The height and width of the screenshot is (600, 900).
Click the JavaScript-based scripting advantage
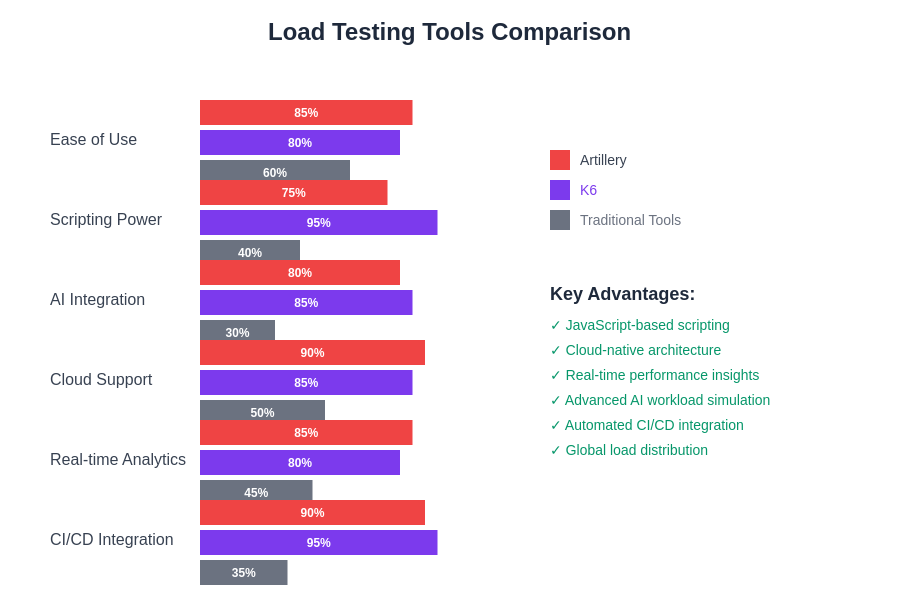pyautogui.click(x=640, y=325)
